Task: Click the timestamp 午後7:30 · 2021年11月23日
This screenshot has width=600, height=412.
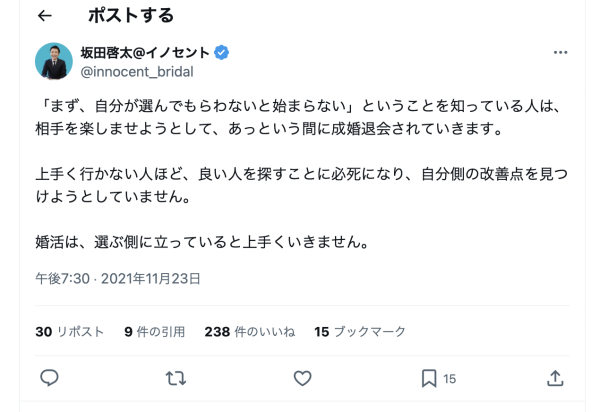Action: click(118, 279)
